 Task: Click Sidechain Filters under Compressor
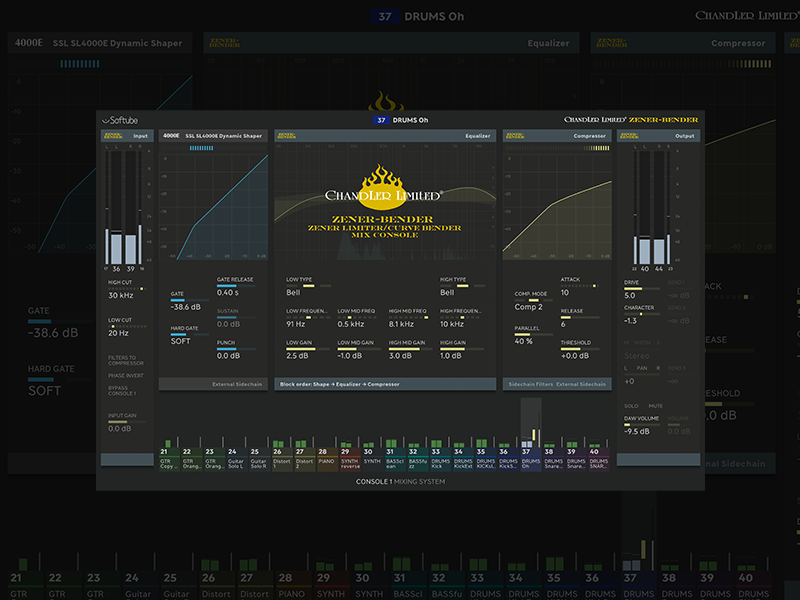click(x=529, y=384)
